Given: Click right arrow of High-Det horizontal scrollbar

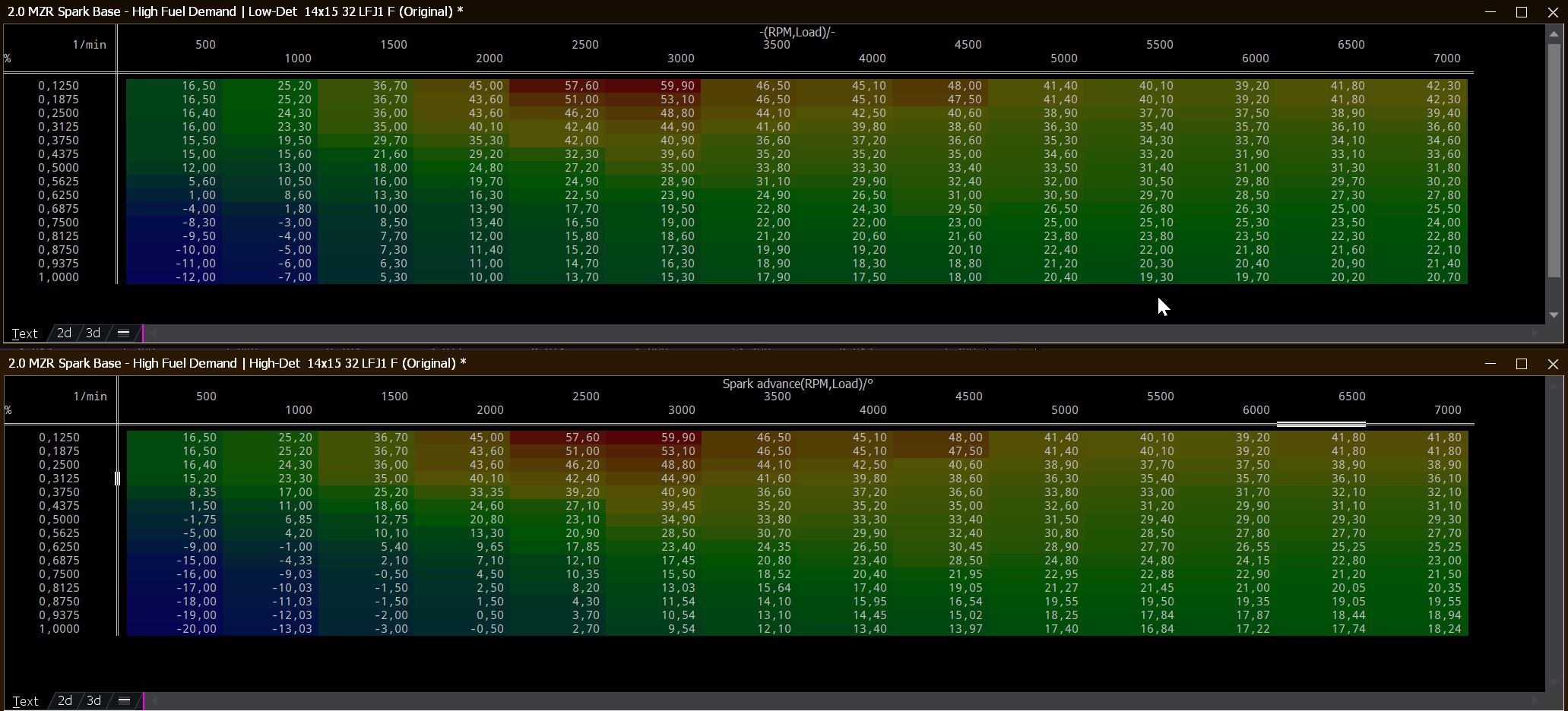Looking at the screenshot, I should pos(1535,700).
